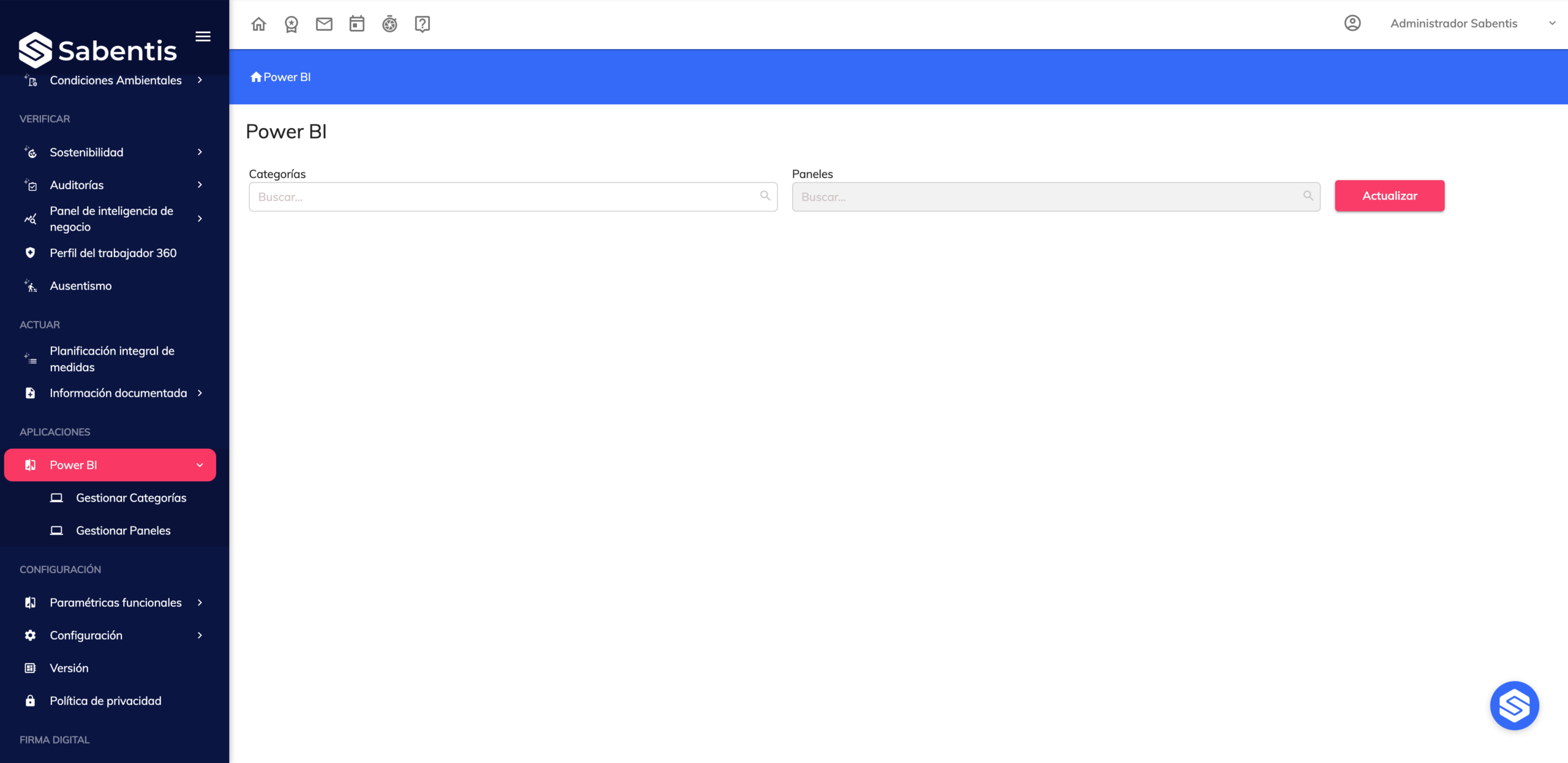Click the Actualizar button
This screenshot has width=1568, height=763.
click(1389, 196)
